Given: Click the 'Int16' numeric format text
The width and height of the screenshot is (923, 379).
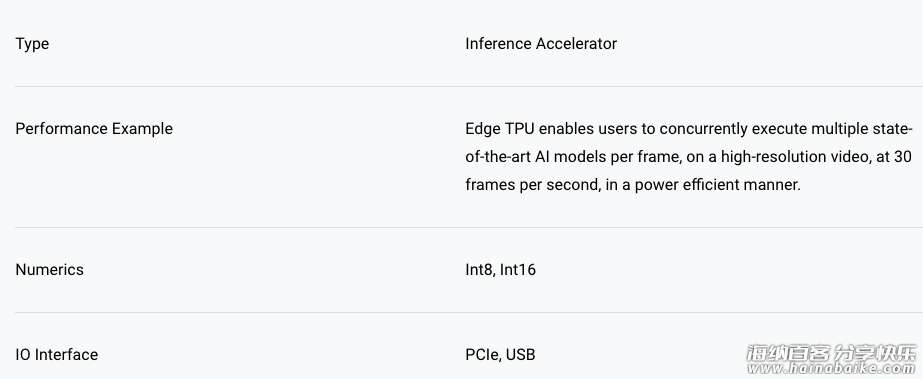Looking at the screenshot, I should coord(518,270).
